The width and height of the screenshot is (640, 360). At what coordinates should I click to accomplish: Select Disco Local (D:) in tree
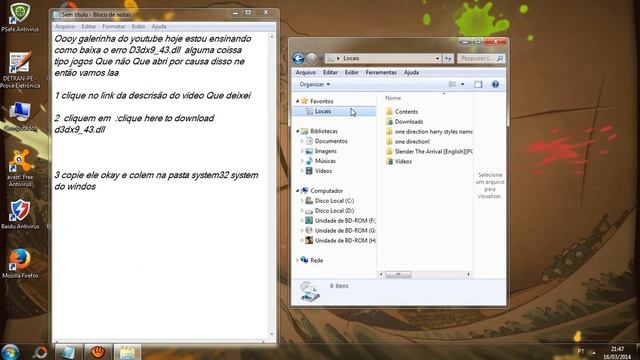[x=334, y=211]
